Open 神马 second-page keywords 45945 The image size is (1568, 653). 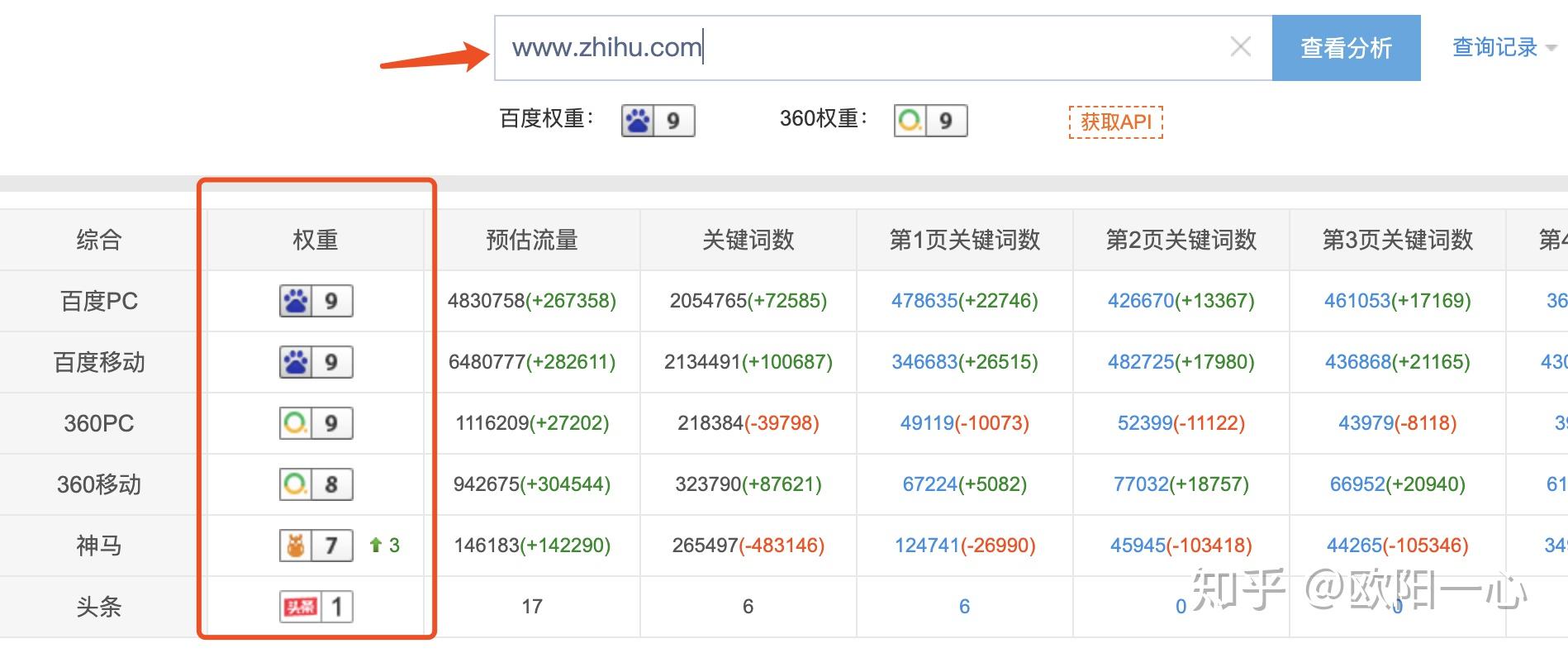[x=1138, y=546]
